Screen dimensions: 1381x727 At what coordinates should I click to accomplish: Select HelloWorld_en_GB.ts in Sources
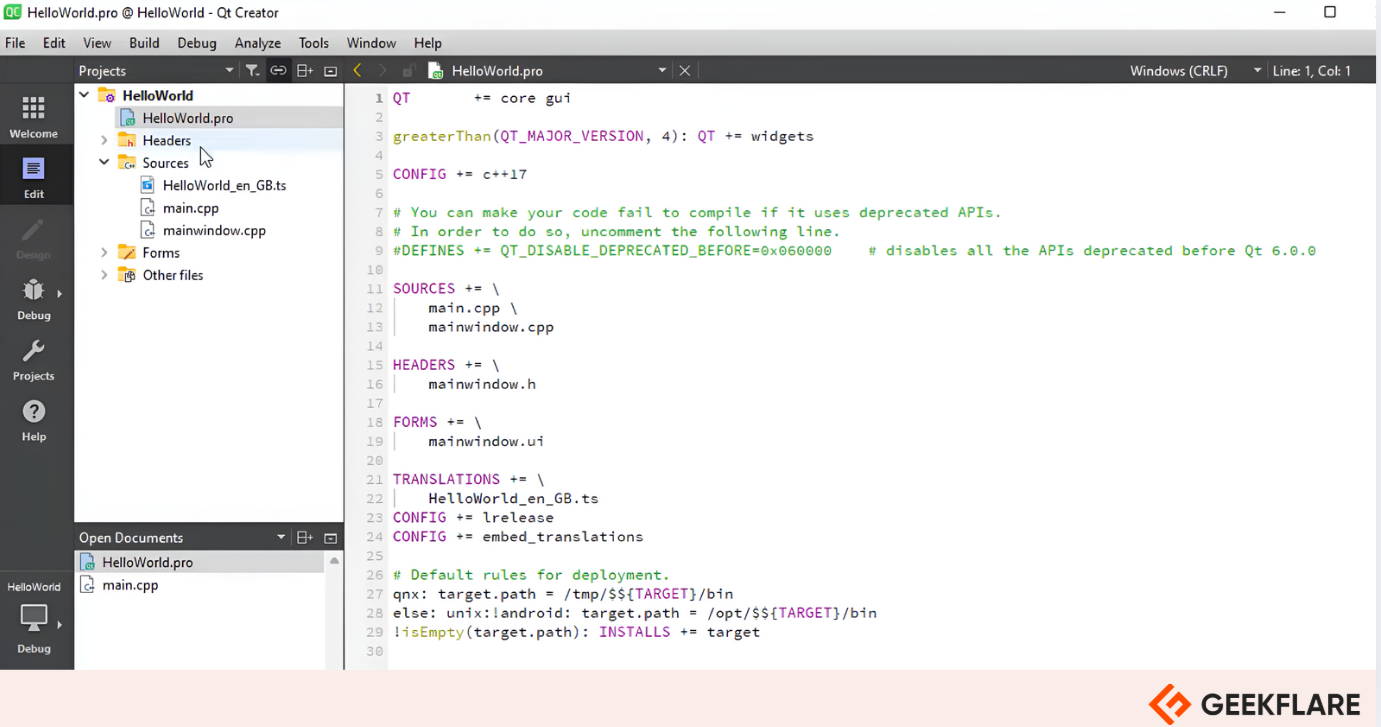click(224, 185)
